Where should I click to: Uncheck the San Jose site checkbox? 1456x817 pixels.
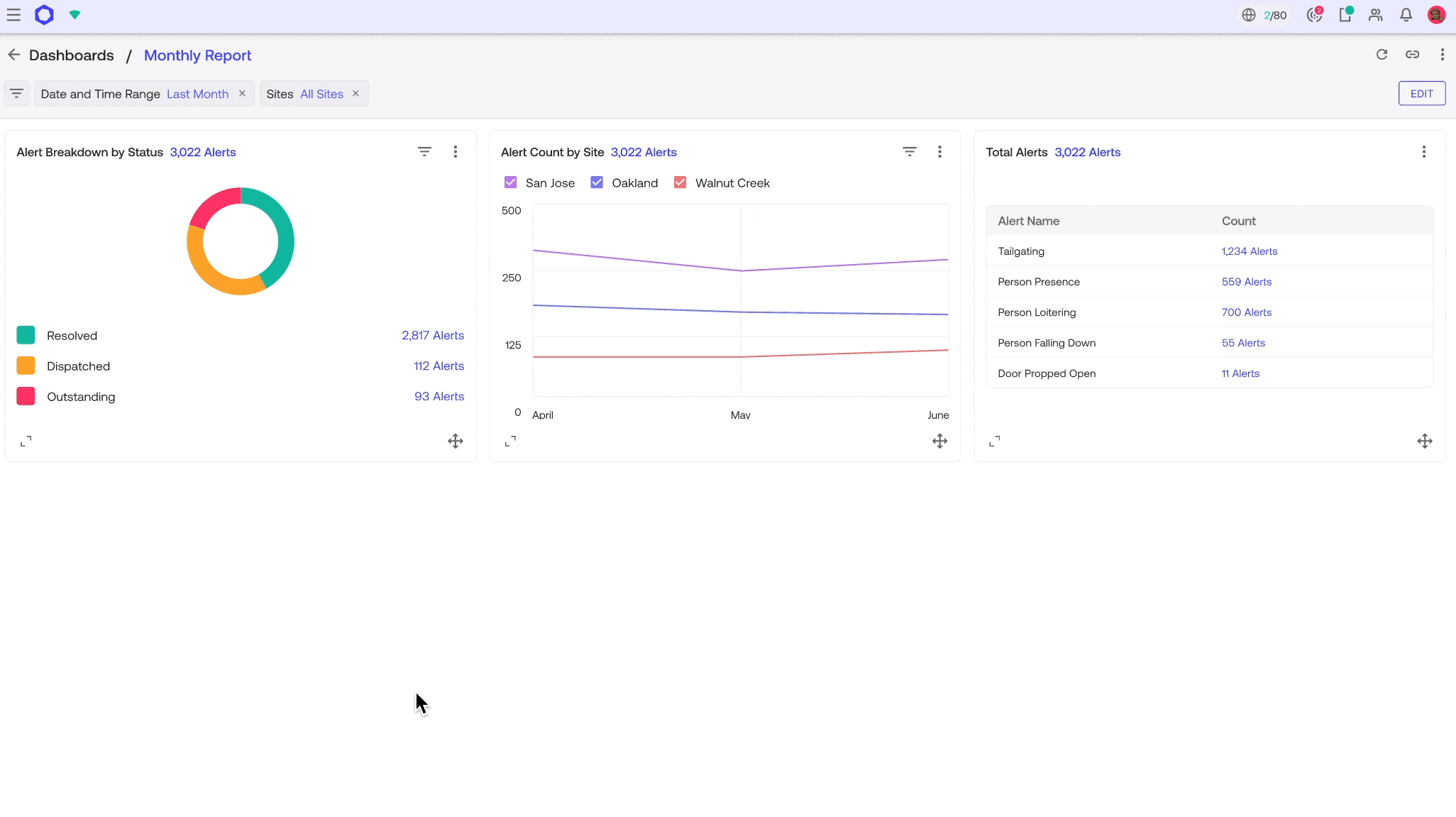[x=511, y=182]
